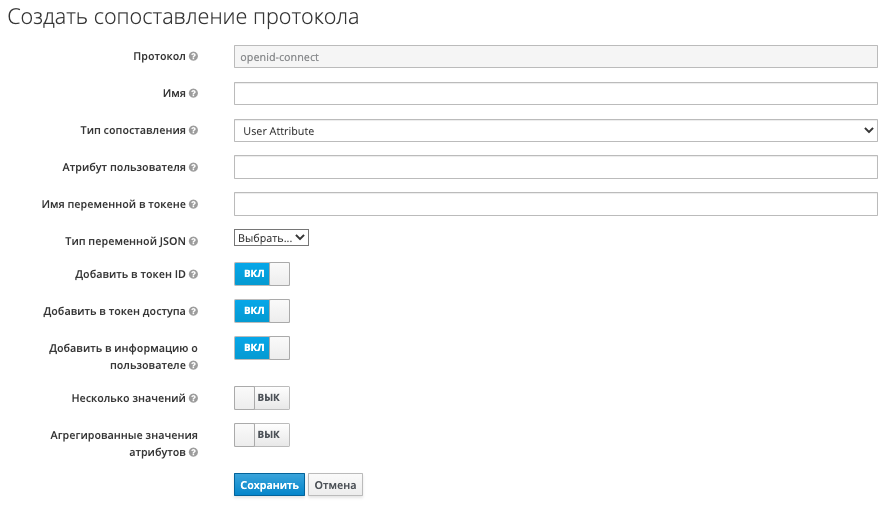Show help for Атрибут пользователя
Image resolution: width=892 pixels, height=506 pixels.
tap(193, 167)
